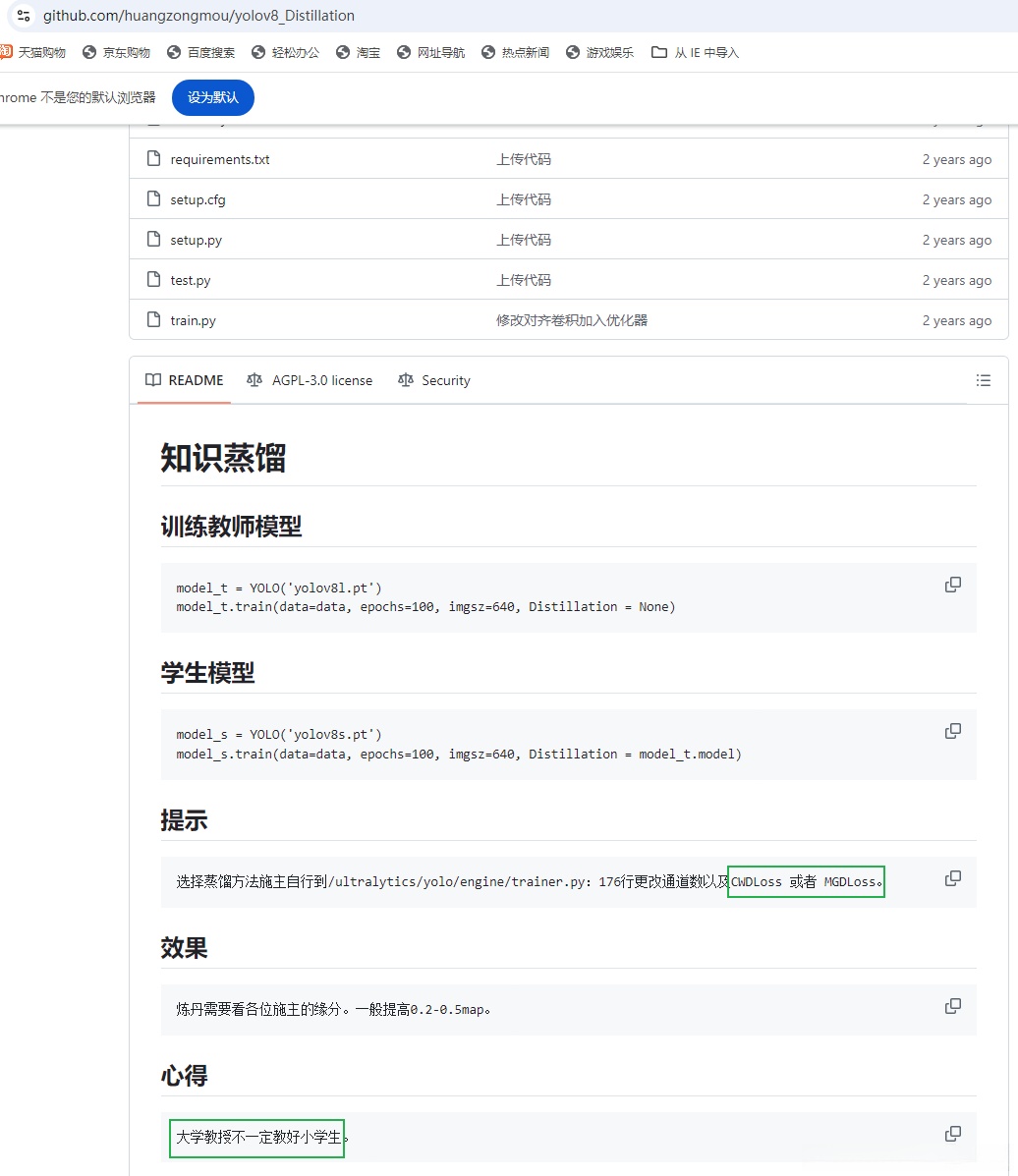Click file icon next to requirements.txt
The width and height of the screenshot is (1018, 1176).
tap(154, 158)
